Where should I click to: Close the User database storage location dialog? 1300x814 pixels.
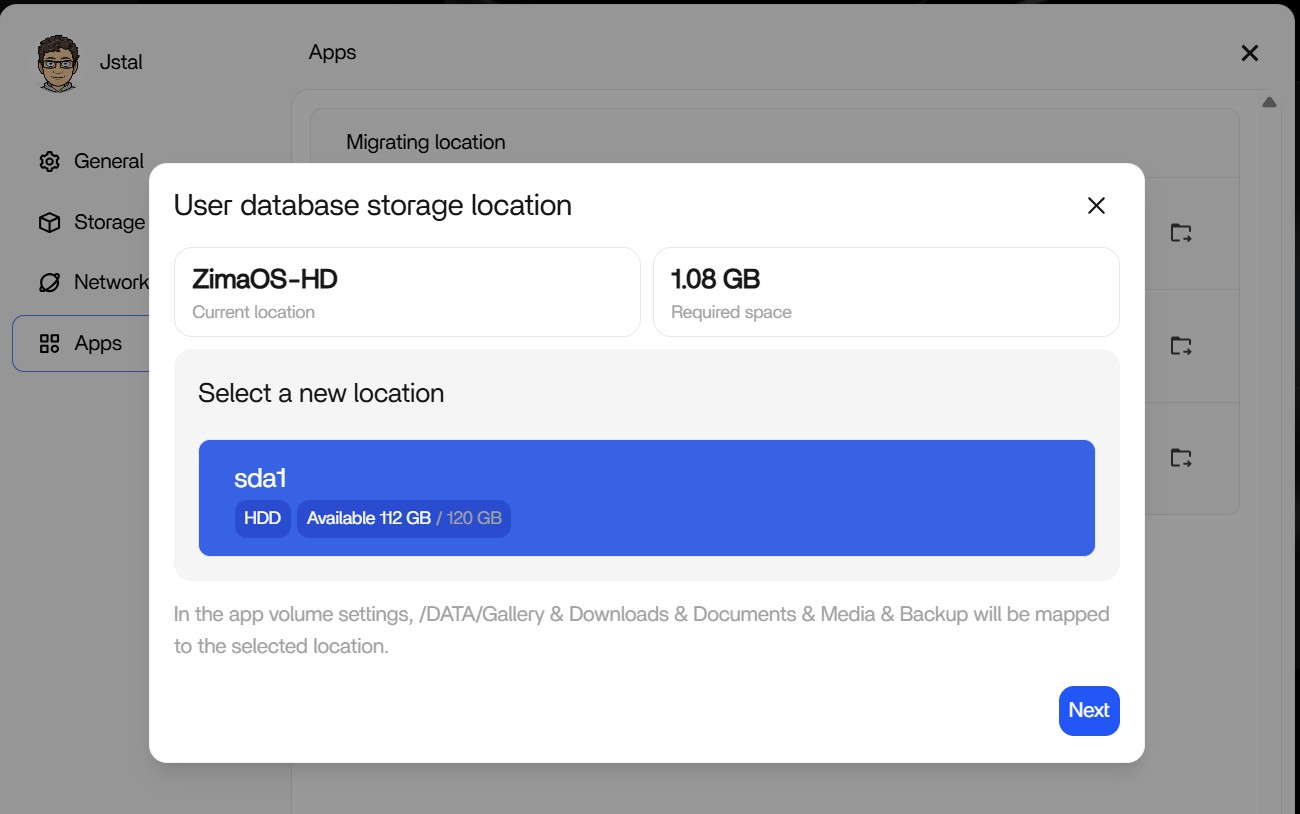tap(1096, 205)
